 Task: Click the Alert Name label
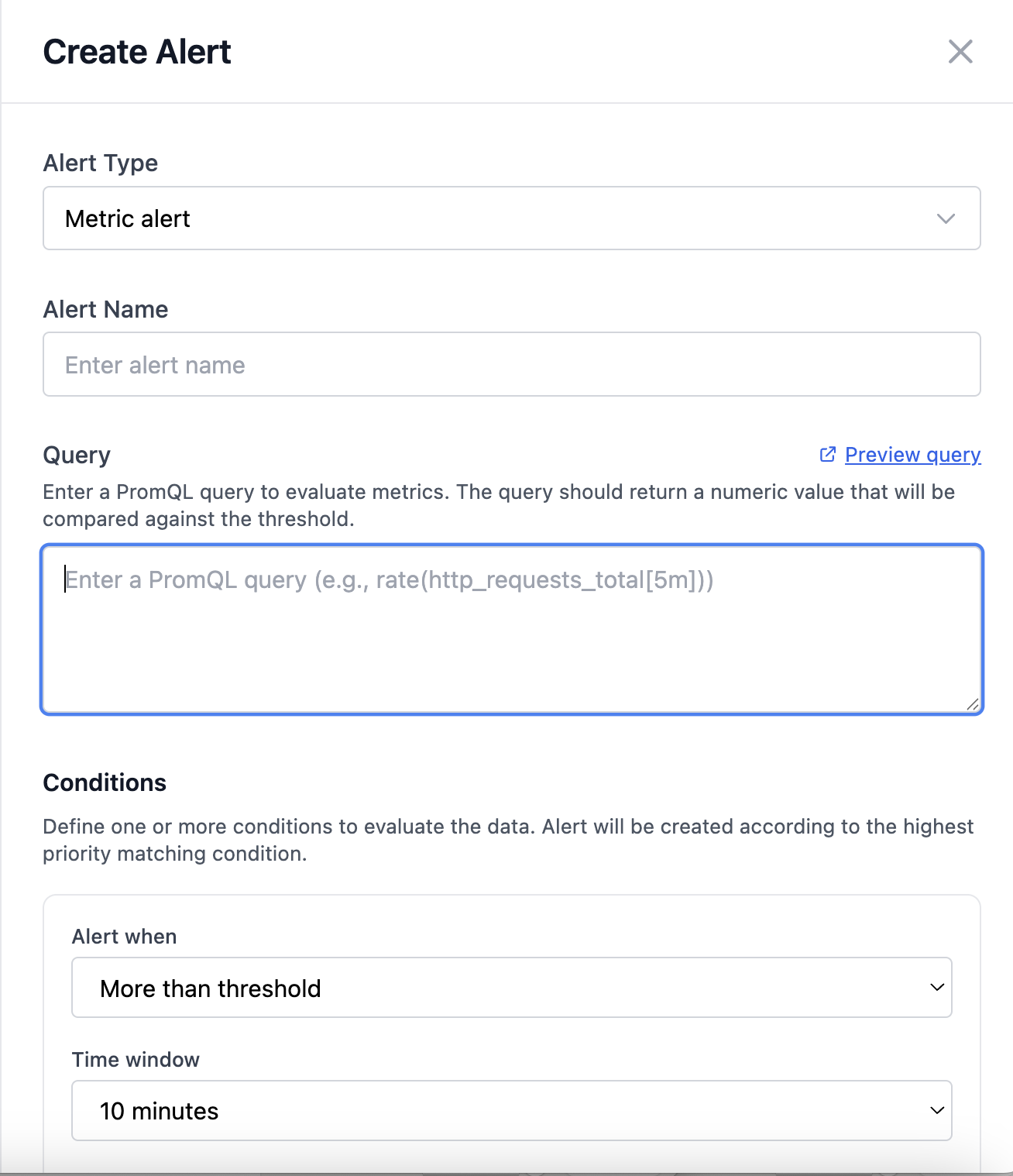[x=105, y=309]
